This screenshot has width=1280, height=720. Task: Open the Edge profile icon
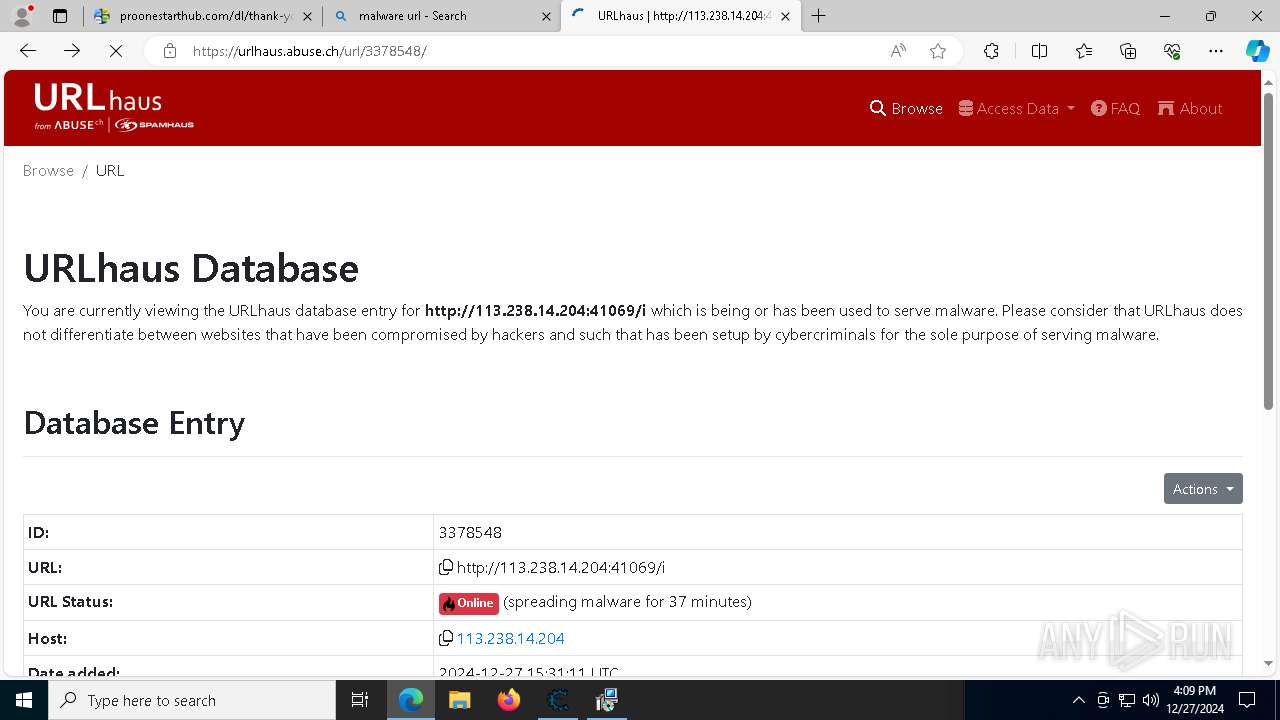pos(22,16)
